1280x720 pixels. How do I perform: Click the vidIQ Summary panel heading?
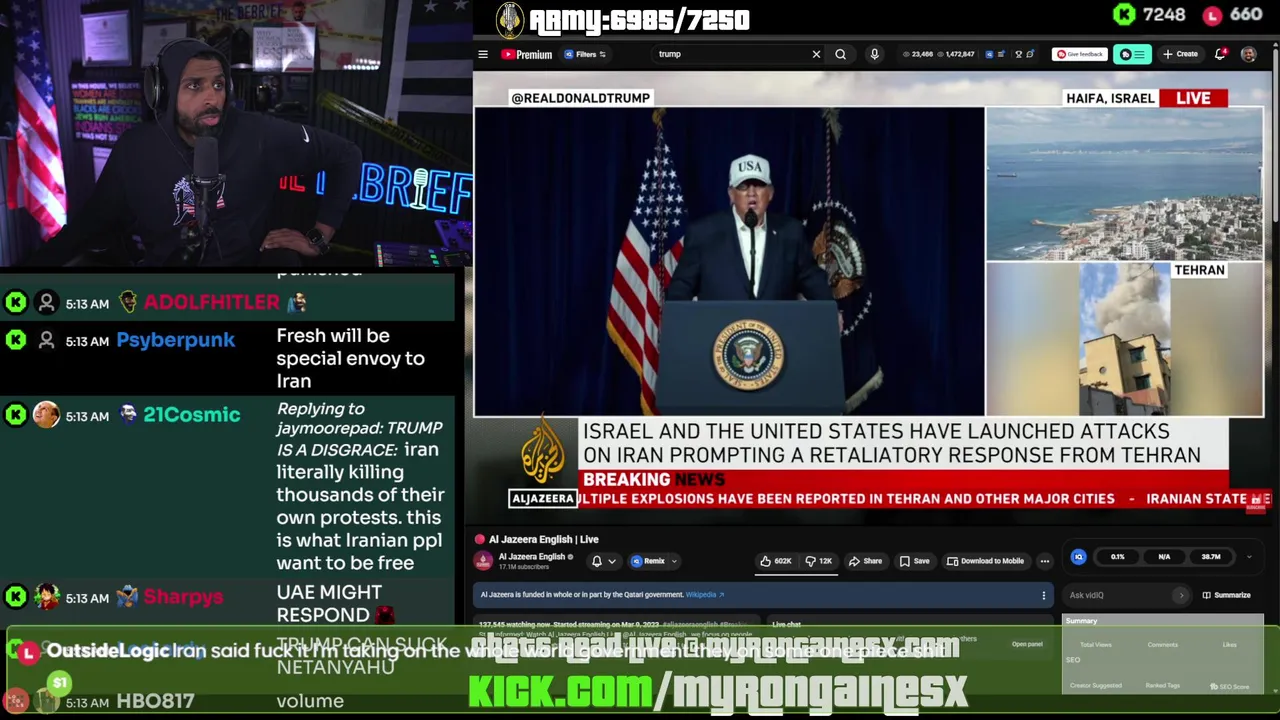[x=1081, y=621]
